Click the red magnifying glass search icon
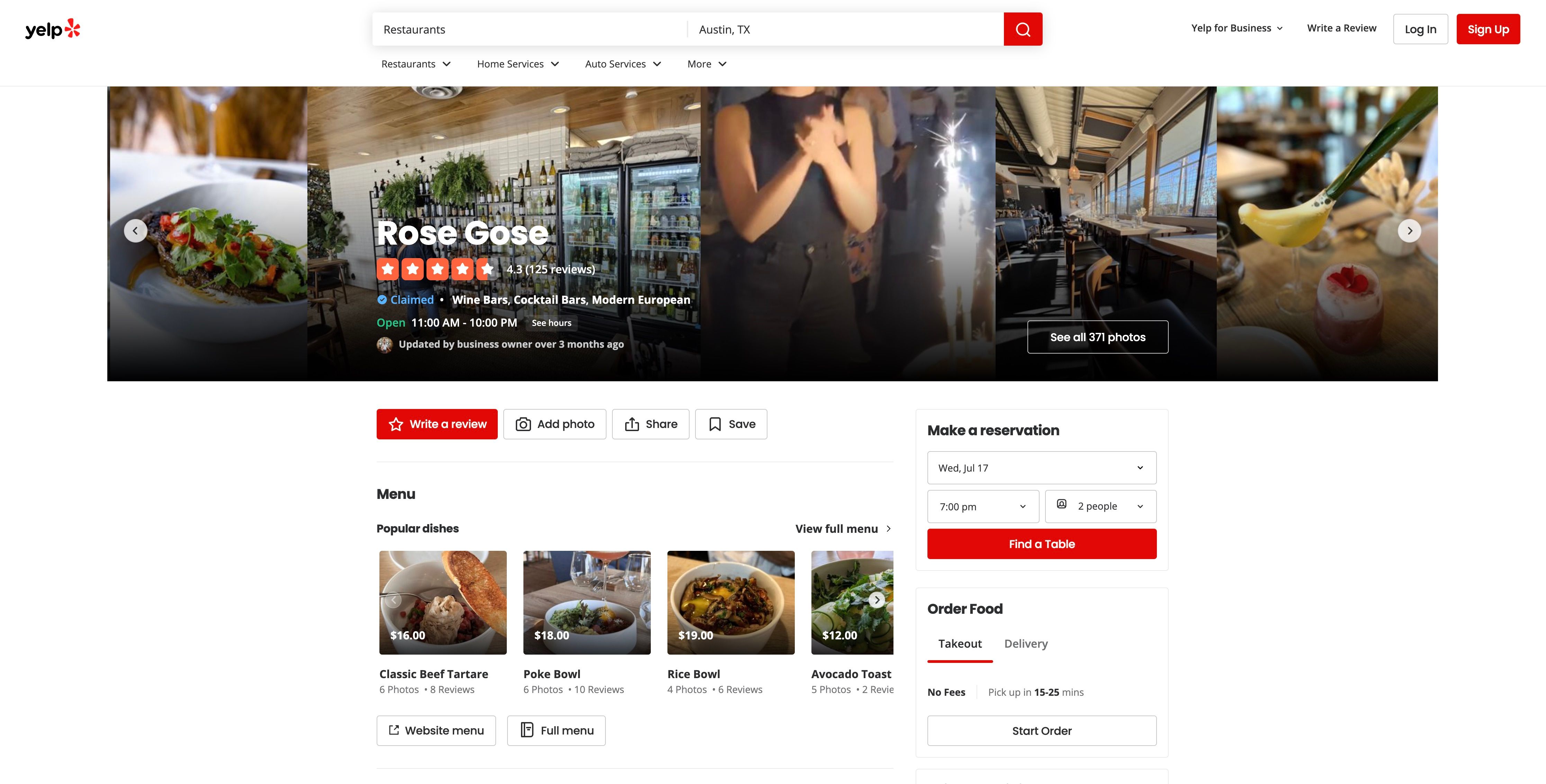1546x784 pixels. tap(1023, 28)
